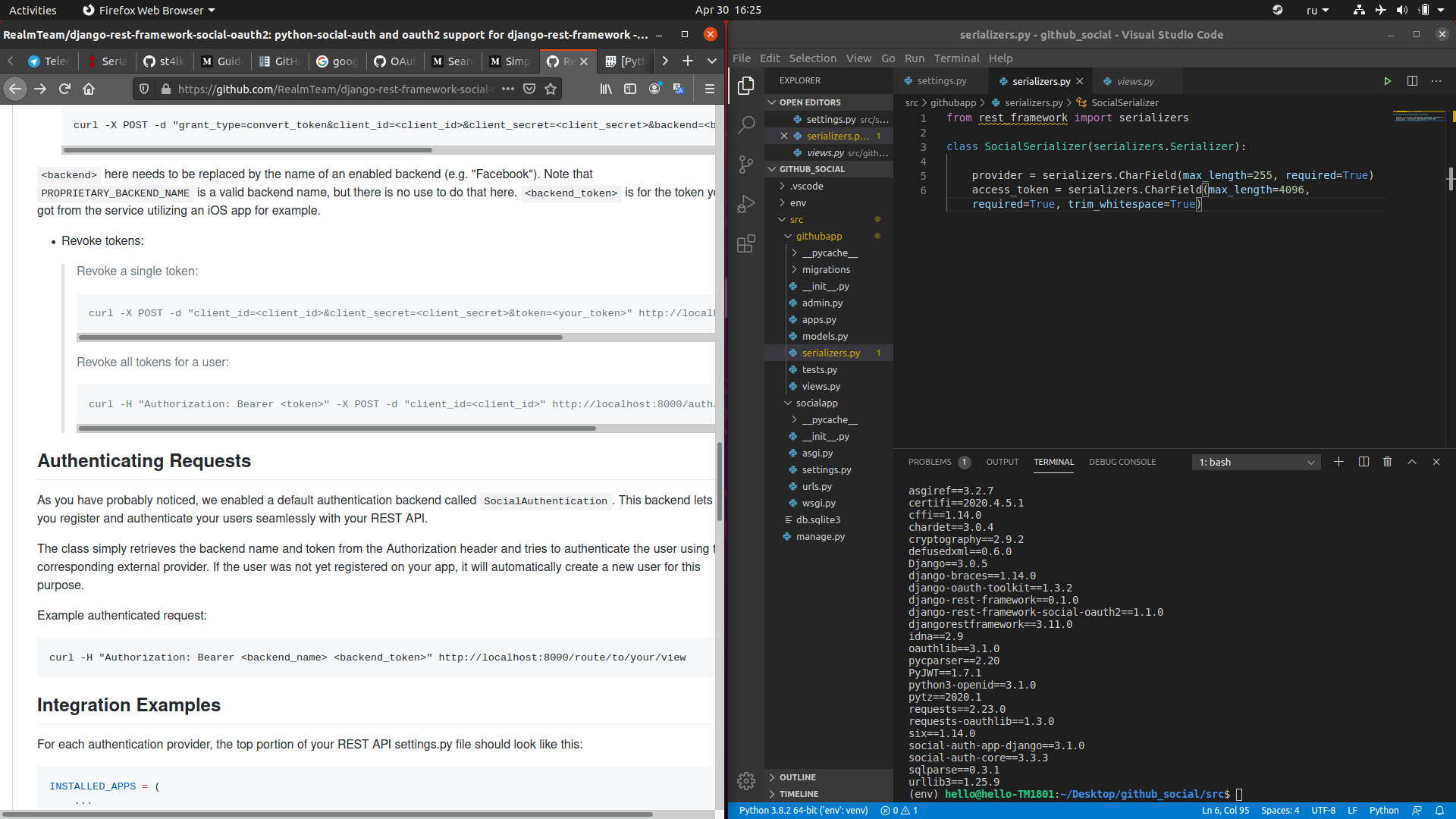Open the Extensions view in VS Code
The width and height of the screenshot is (1456, 819).
pos(746,243)
